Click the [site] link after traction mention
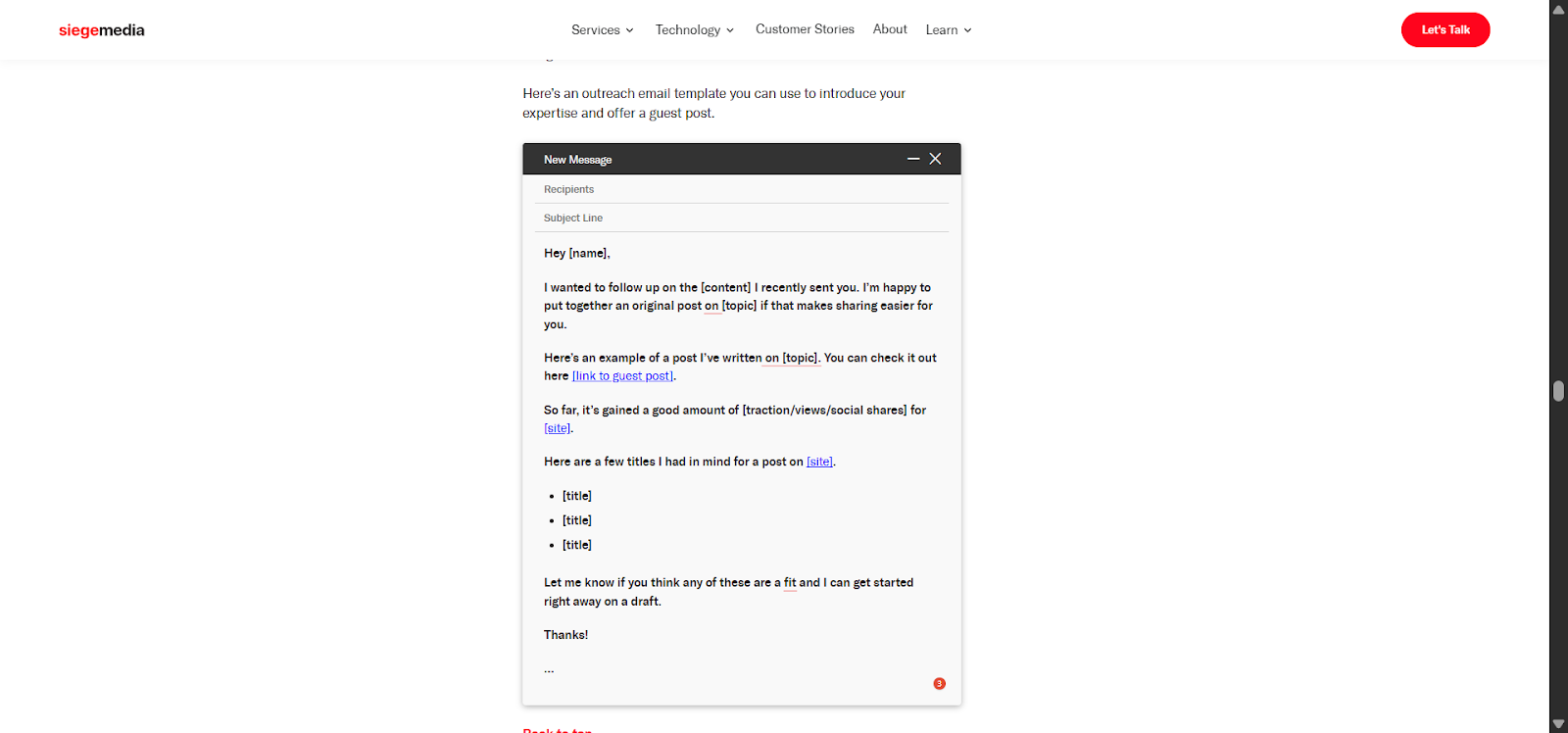Screen dimensions: 1568x733 click(557, 427)
